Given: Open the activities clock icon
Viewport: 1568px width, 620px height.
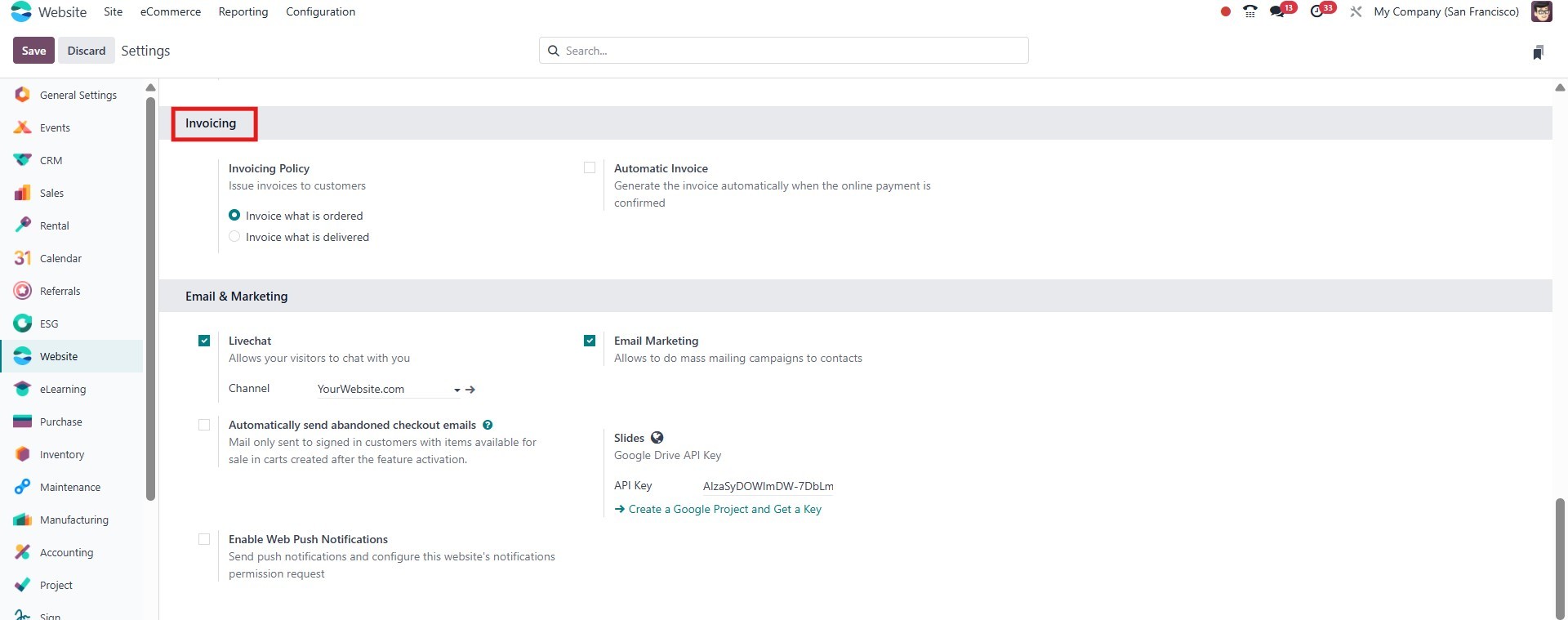Looking at the screenshot, I should pos(1316,11).
